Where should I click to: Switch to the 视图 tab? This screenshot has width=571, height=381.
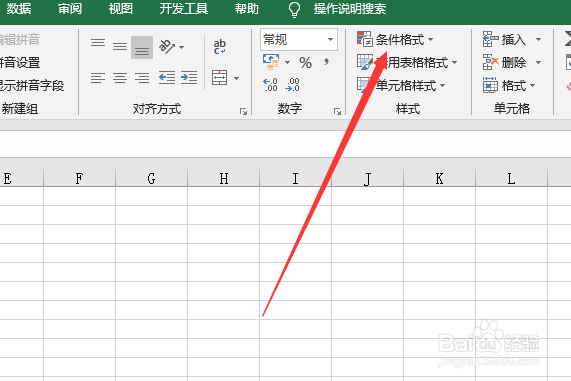point(121,9)
